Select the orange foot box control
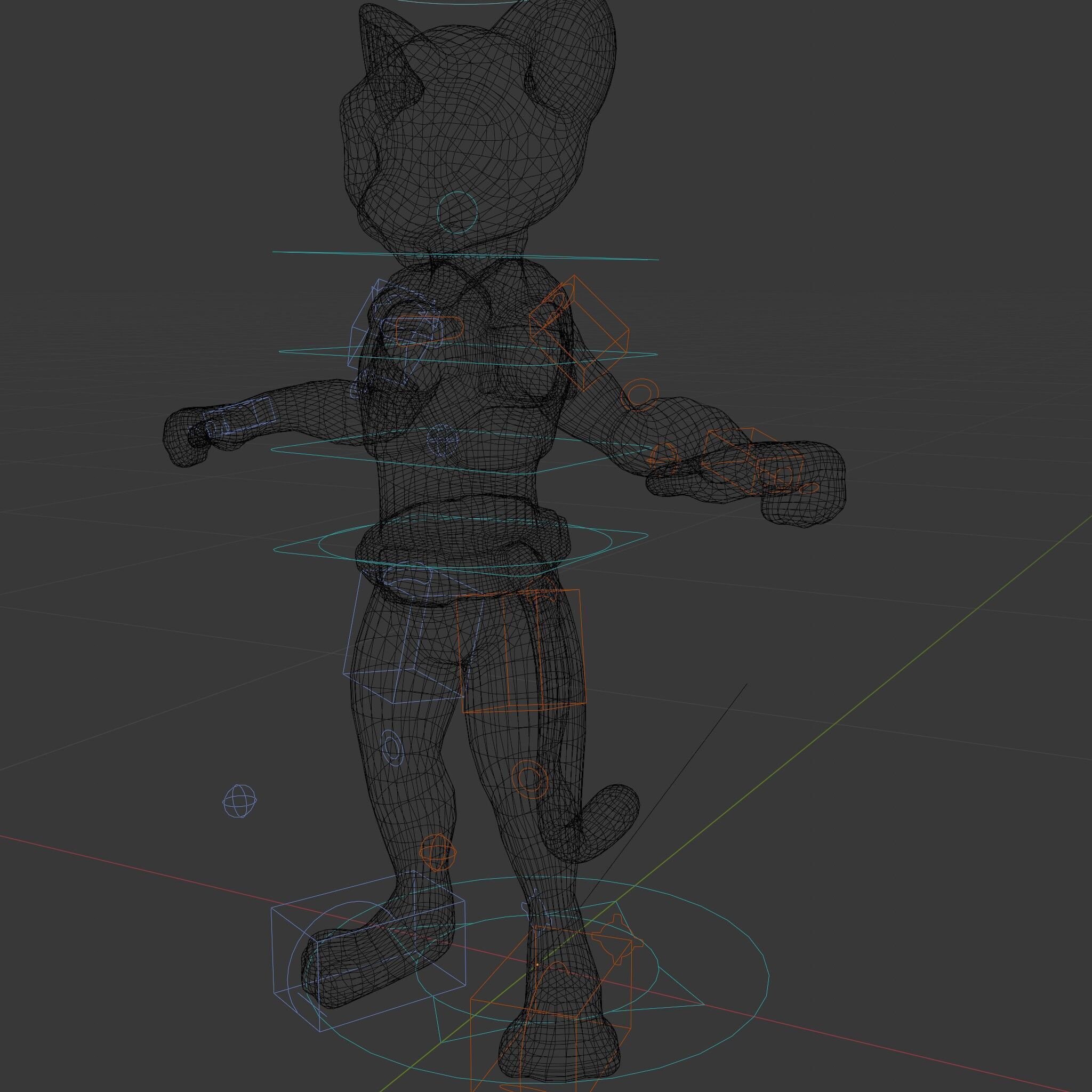1092x1092 pixels. 551,1009
